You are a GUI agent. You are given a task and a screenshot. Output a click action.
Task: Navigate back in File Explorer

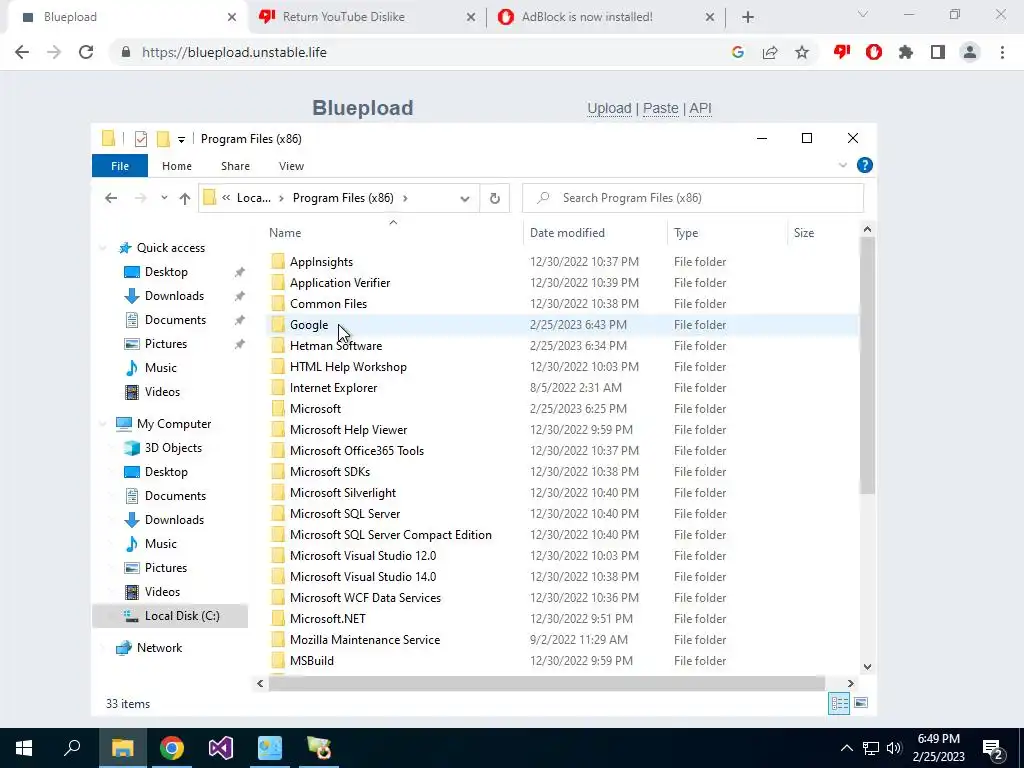(111, 198)
